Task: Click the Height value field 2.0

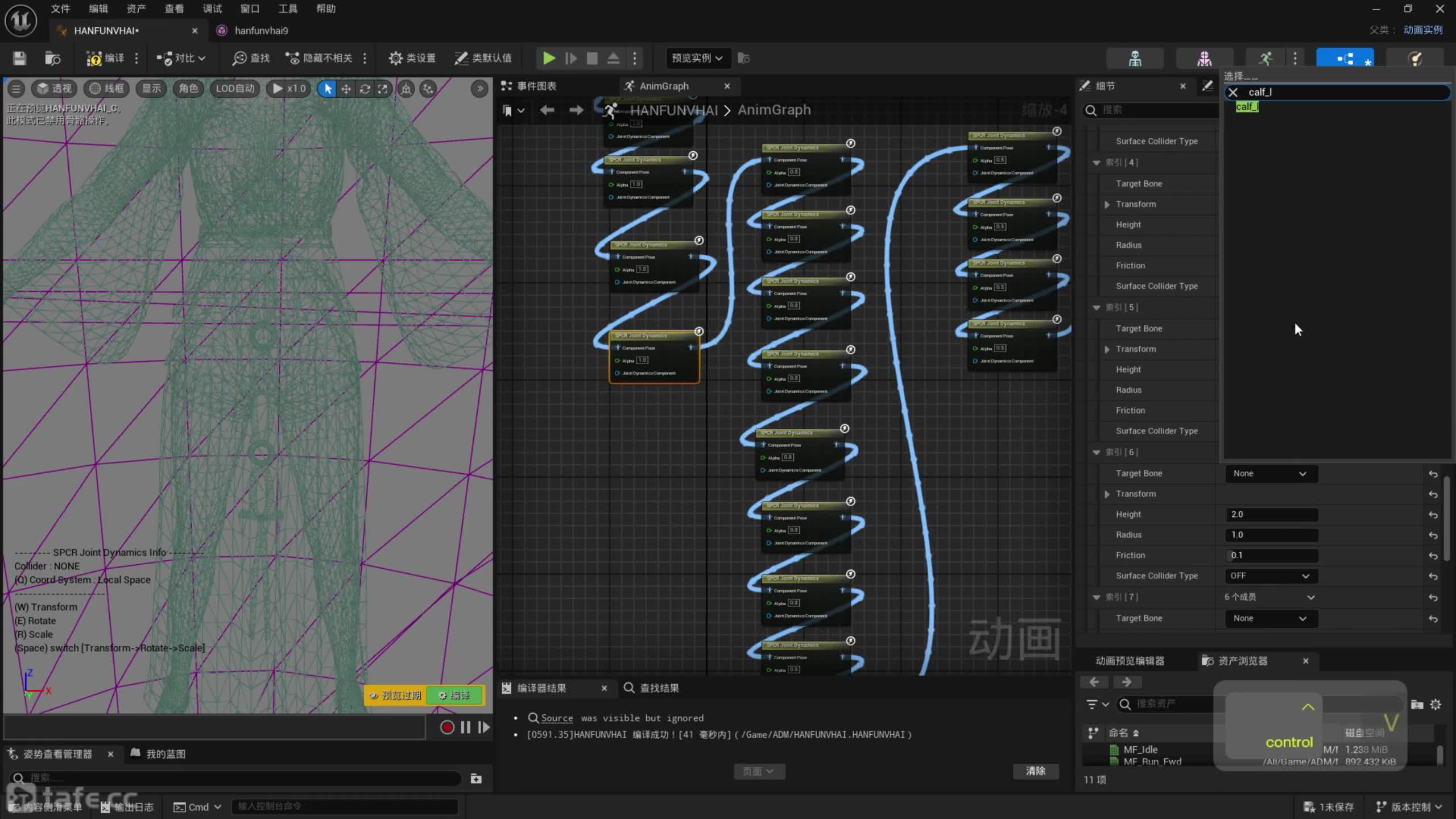Action: pos(1271,515)
